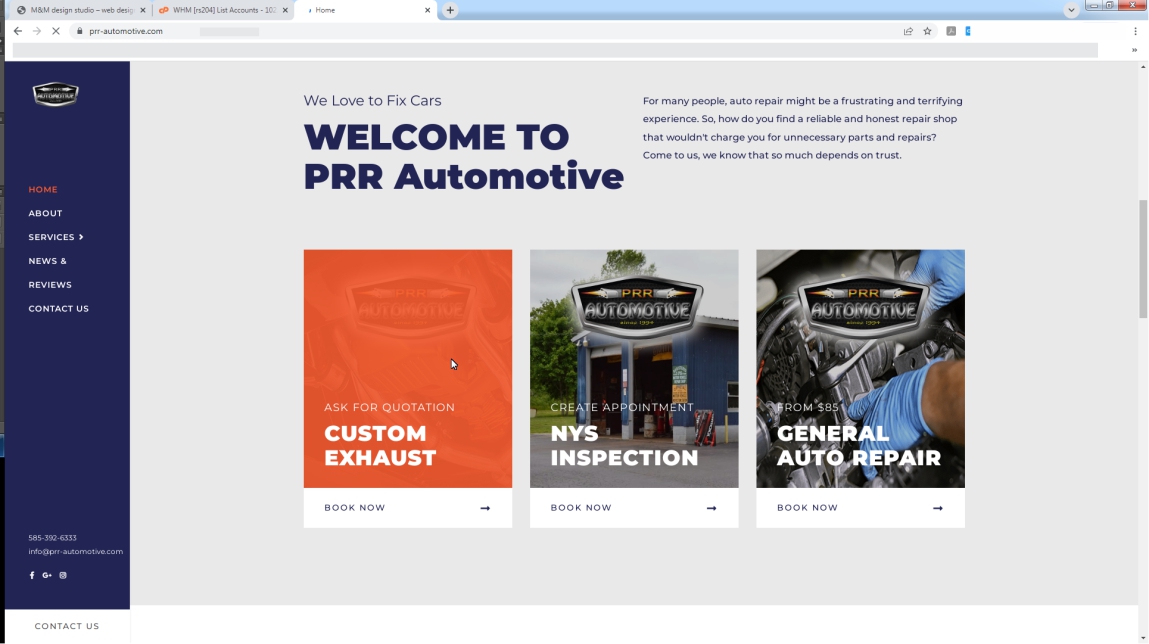The width and height of the screenshot is (1149, 644).
Task: Switch to the WHM List Accounts tab
Action: click(x=223, y=10)
